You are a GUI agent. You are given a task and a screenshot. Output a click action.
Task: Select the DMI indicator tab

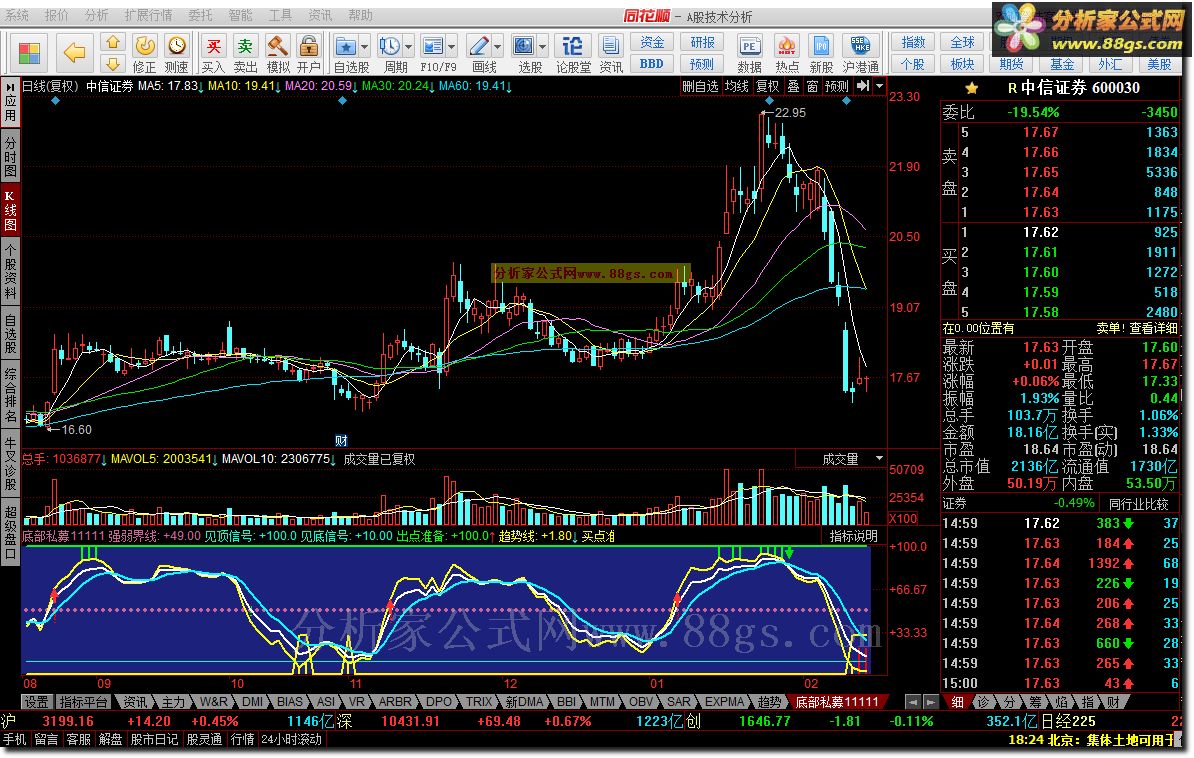[x=252, y=702]
